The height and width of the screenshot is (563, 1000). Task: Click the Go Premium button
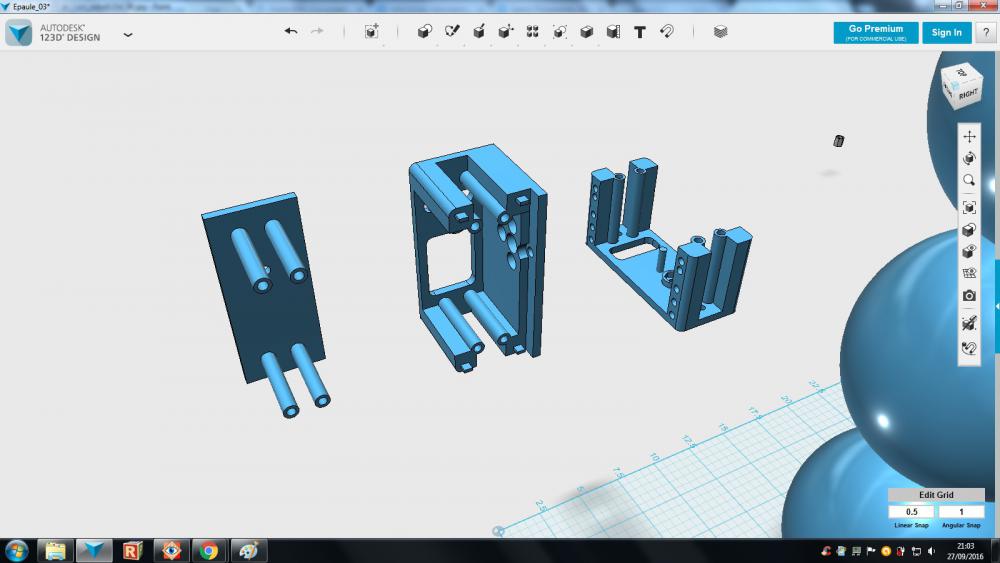pos(876,33)
